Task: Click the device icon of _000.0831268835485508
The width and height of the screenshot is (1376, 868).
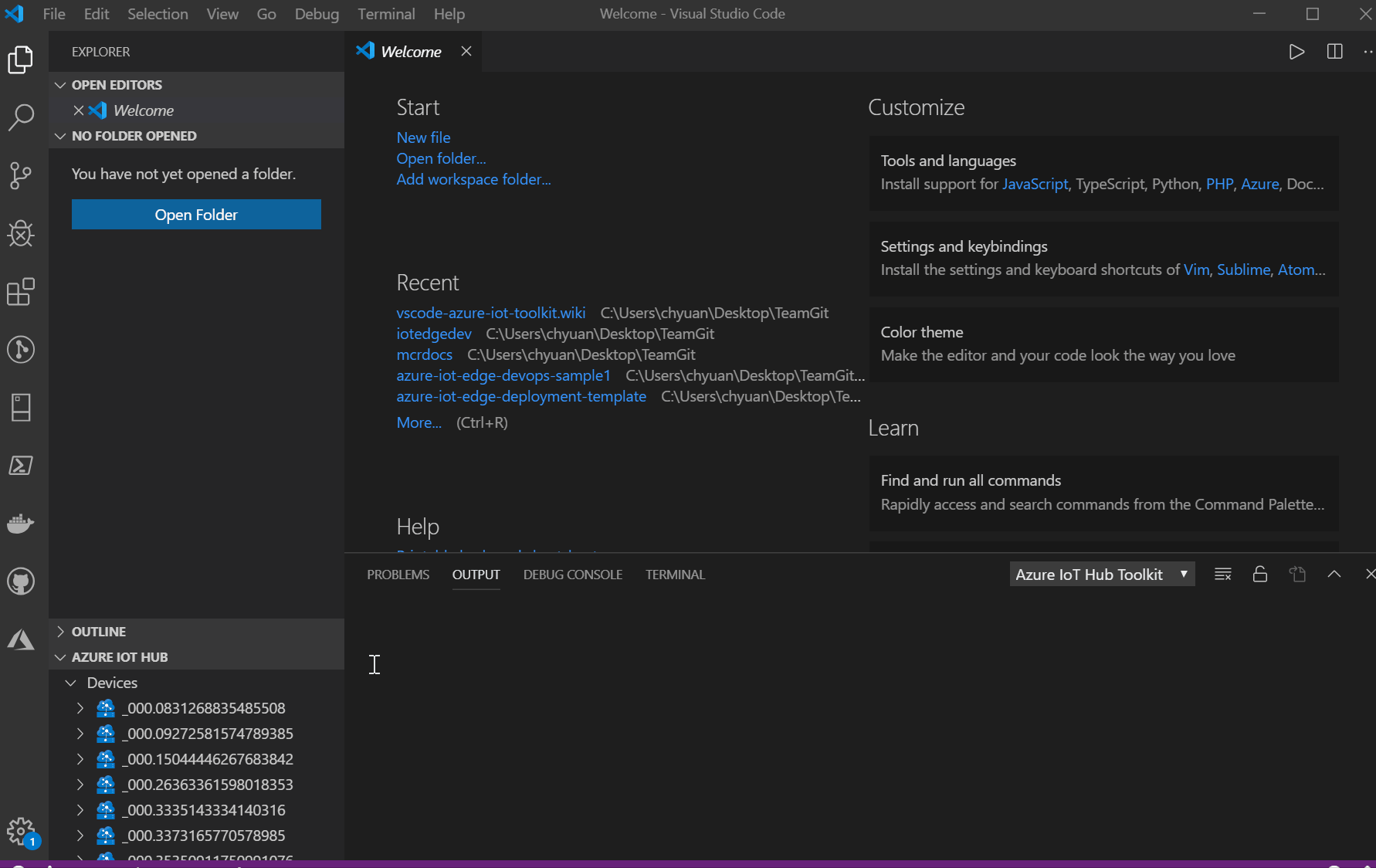Action: [x=106, y=708]
